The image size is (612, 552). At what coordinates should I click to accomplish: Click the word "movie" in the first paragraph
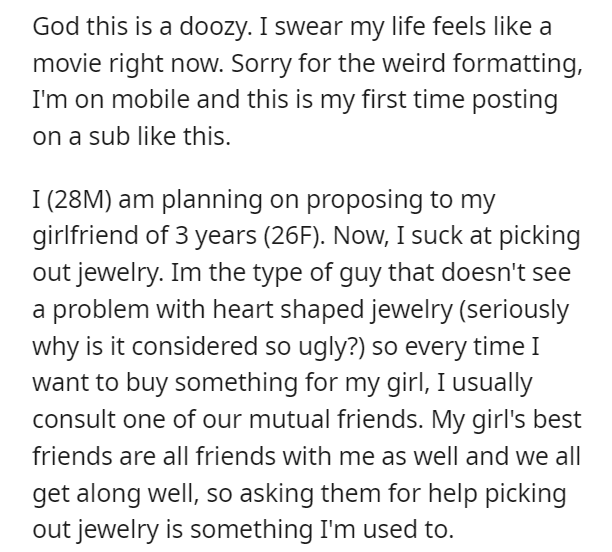point(66,64)
